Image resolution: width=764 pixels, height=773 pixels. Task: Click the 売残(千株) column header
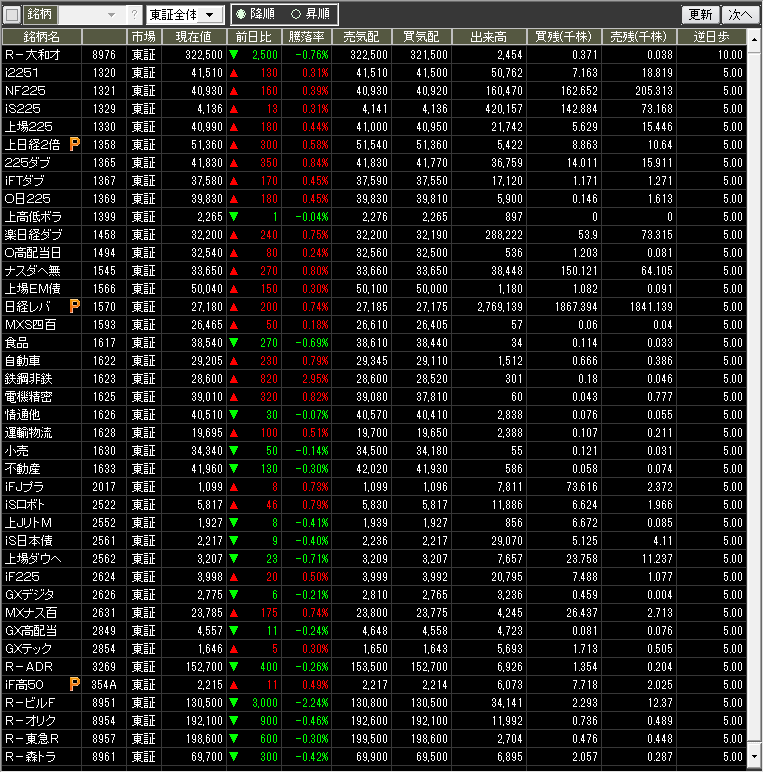(639, 37)
